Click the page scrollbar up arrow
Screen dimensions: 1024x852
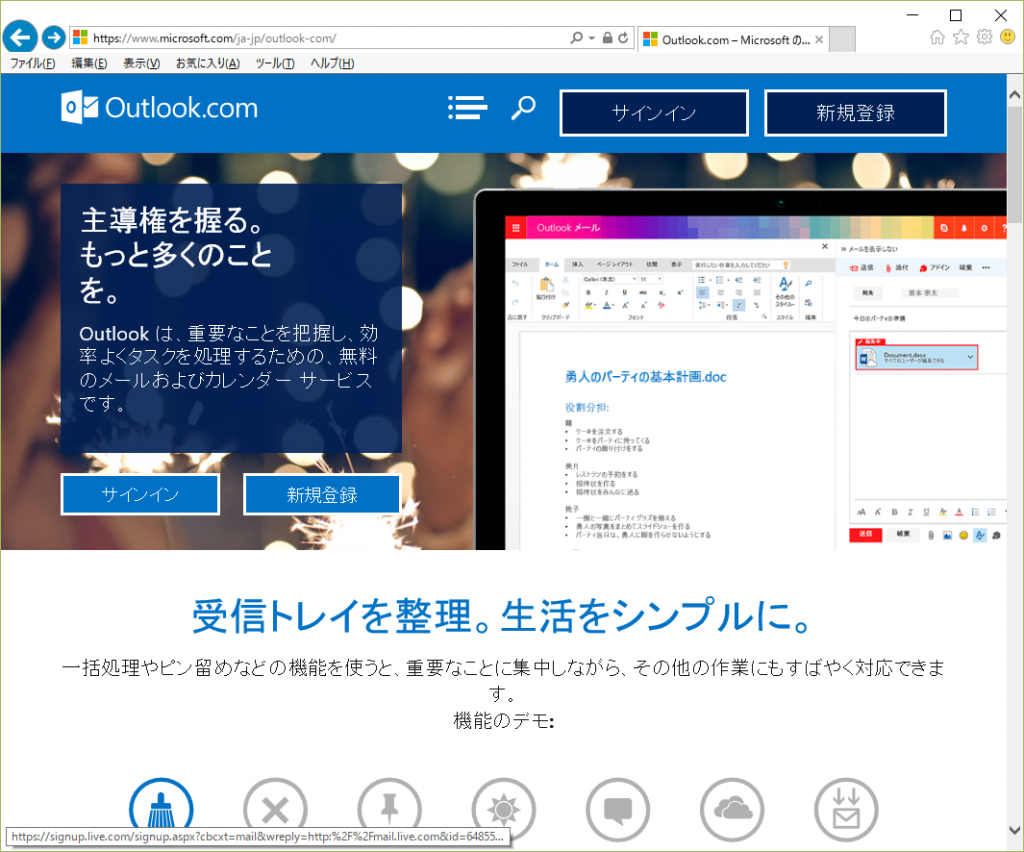[x=1015, y=95]
